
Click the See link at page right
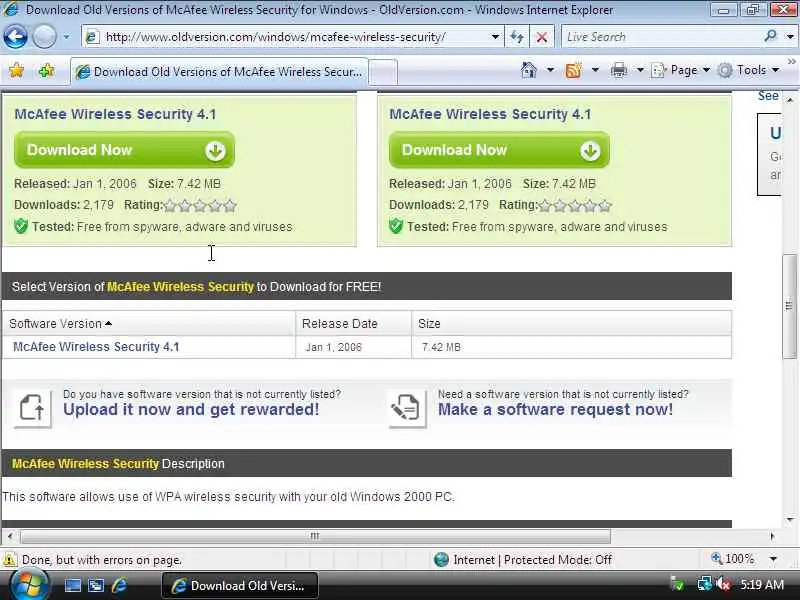(x=768, y=96)
